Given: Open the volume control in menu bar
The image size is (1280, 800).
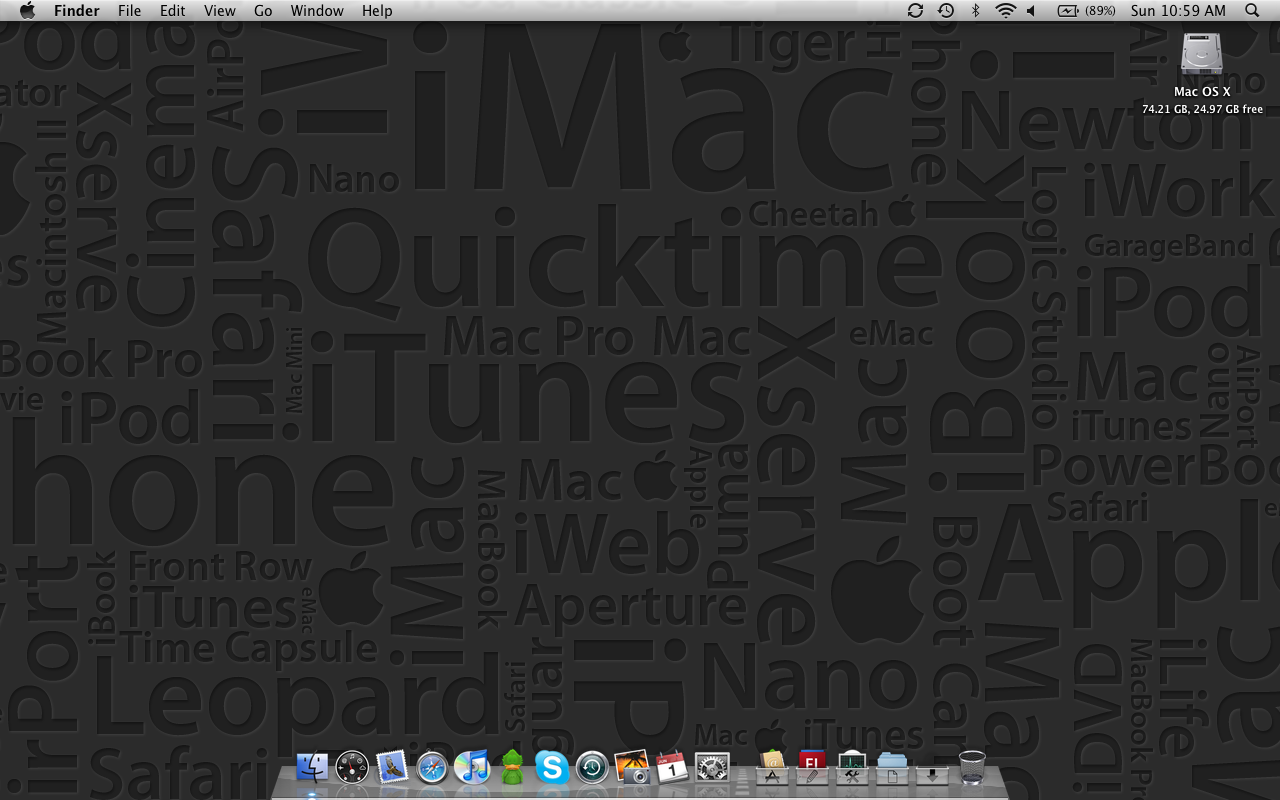Looking at the screenshot, I should pos(1032,11).
